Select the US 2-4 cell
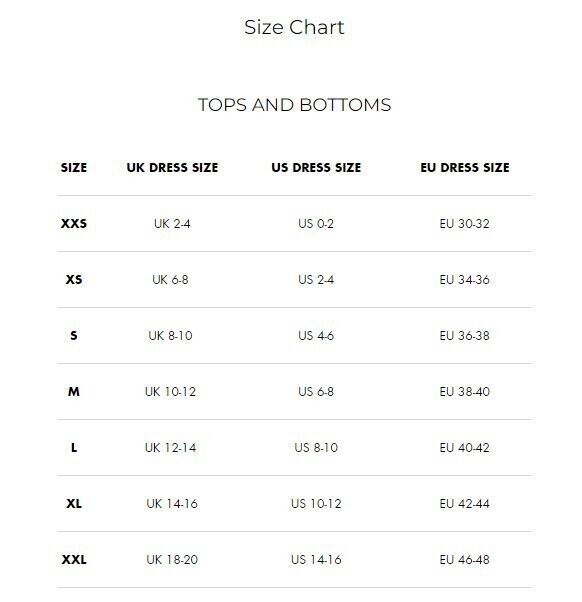 coord(316,280)
